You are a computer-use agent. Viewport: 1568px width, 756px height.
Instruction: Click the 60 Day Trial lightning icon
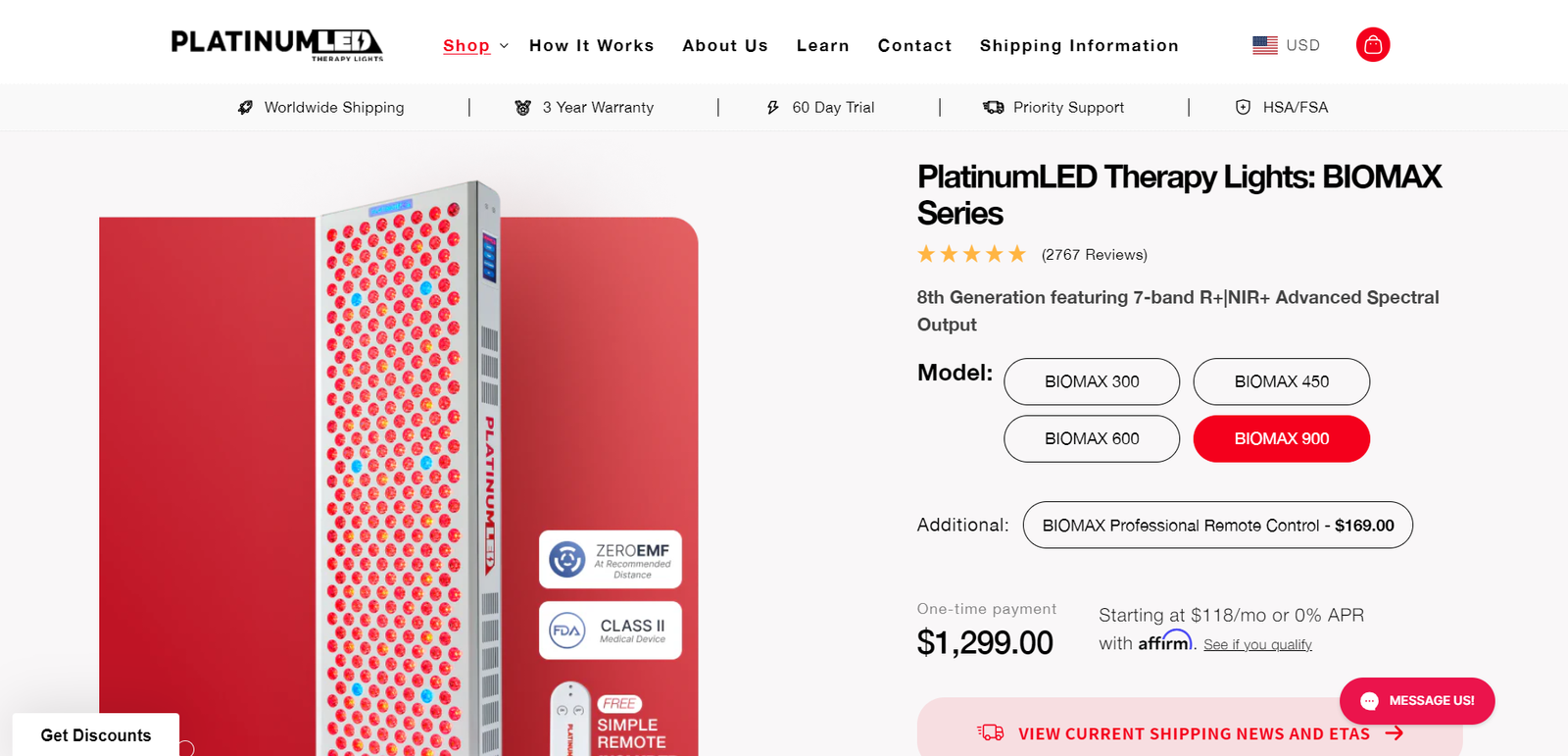[773, 107]
